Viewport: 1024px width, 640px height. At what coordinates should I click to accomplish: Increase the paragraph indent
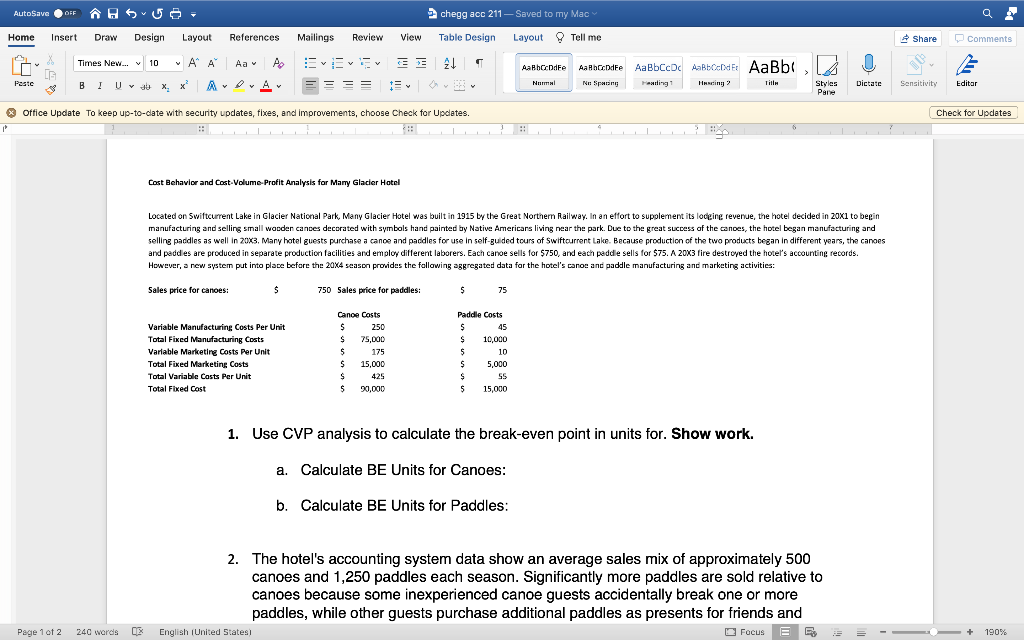point(421,63)
